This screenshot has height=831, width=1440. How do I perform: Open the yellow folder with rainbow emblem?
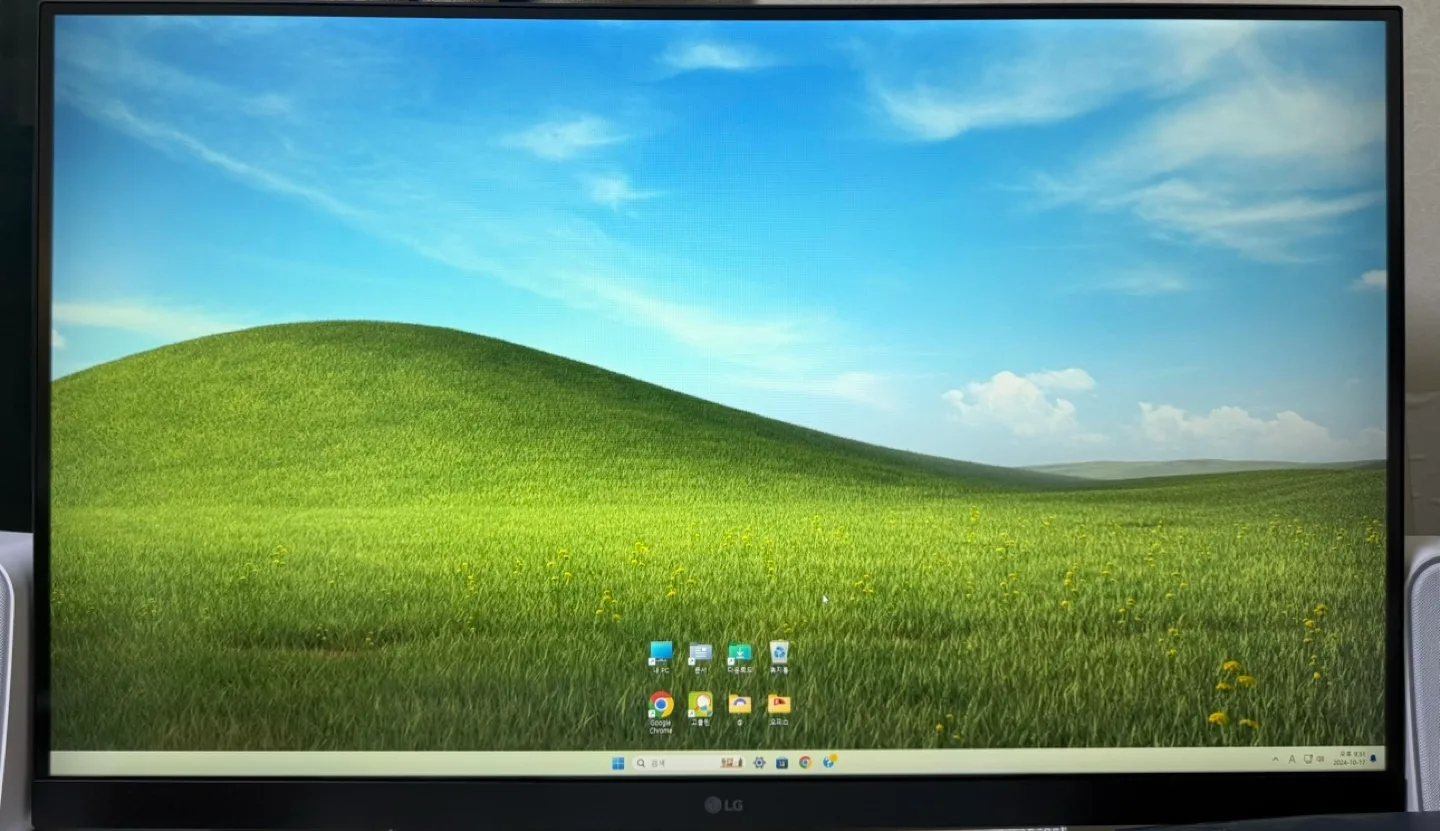pos(739,708)
